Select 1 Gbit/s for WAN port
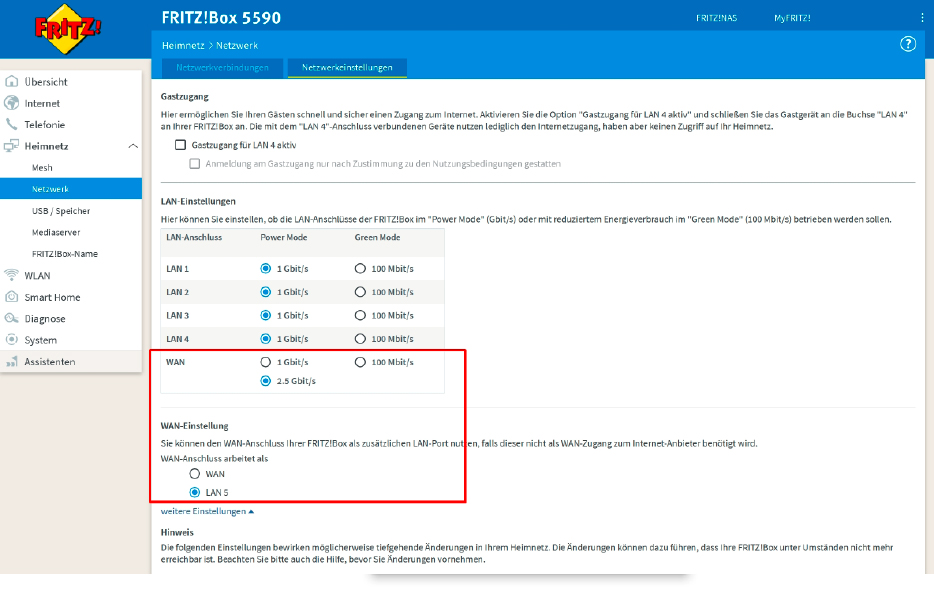 pos(266,361)
